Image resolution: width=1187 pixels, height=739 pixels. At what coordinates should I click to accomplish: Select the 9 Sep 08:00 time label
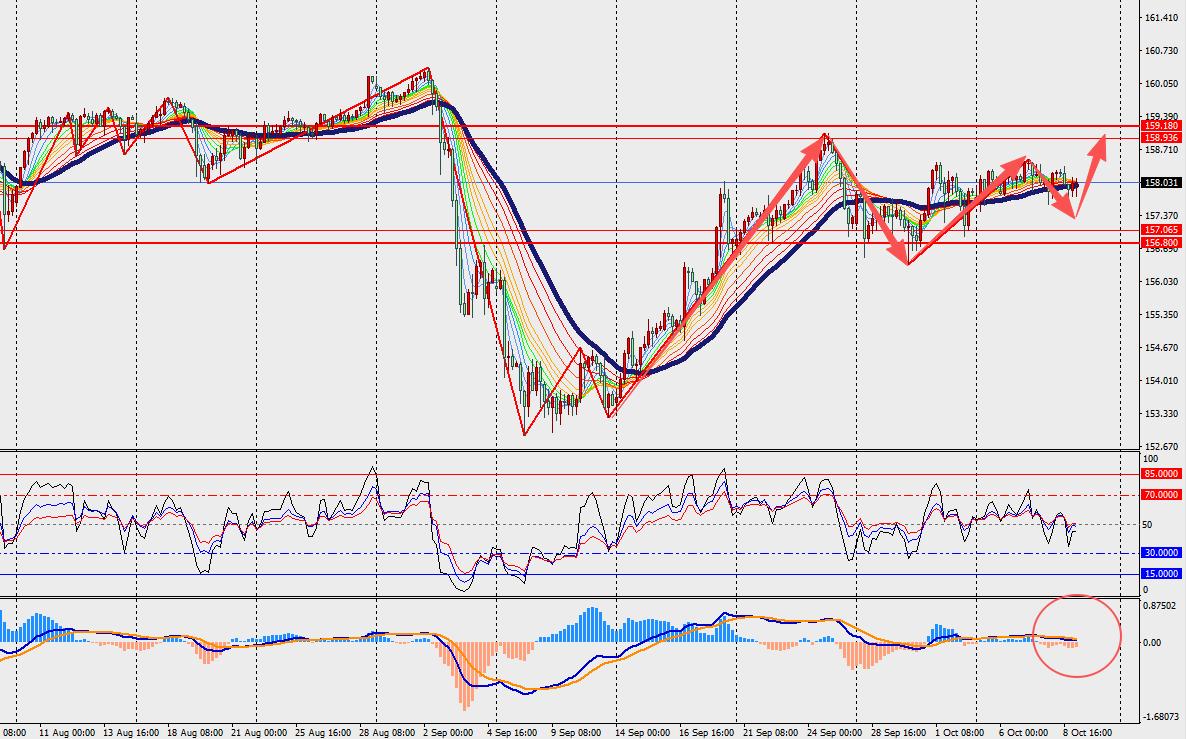pos(577,733)
